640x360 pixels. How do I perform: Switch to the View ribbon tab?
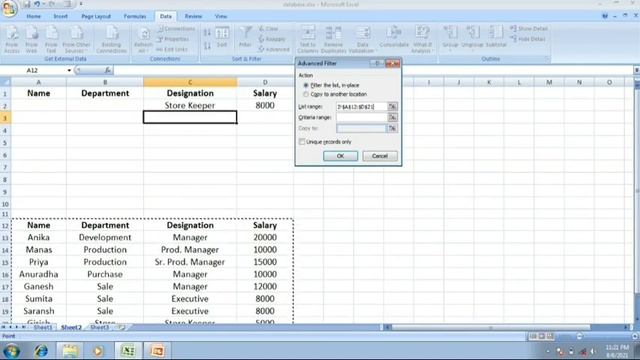[x=220, y=16]
